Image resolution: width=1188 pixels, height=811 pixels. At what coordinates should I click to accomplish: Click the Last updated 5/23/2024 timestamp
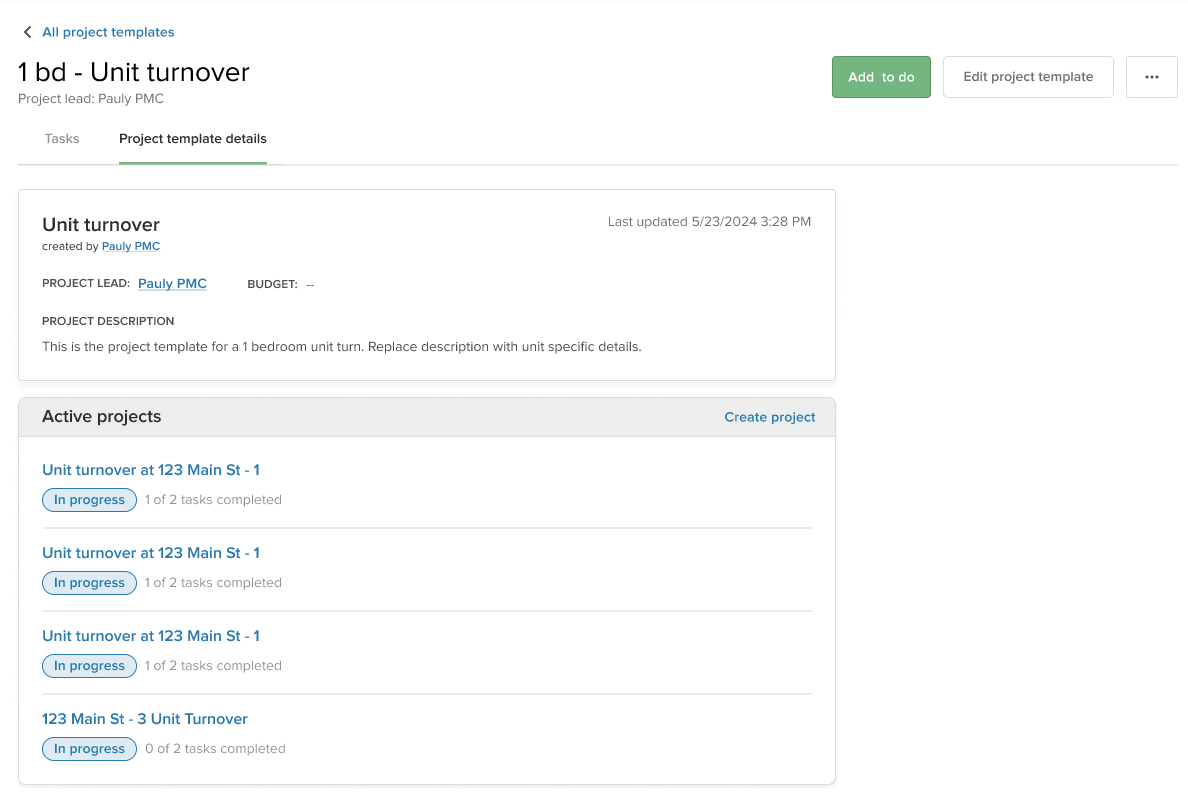point(709,221)
